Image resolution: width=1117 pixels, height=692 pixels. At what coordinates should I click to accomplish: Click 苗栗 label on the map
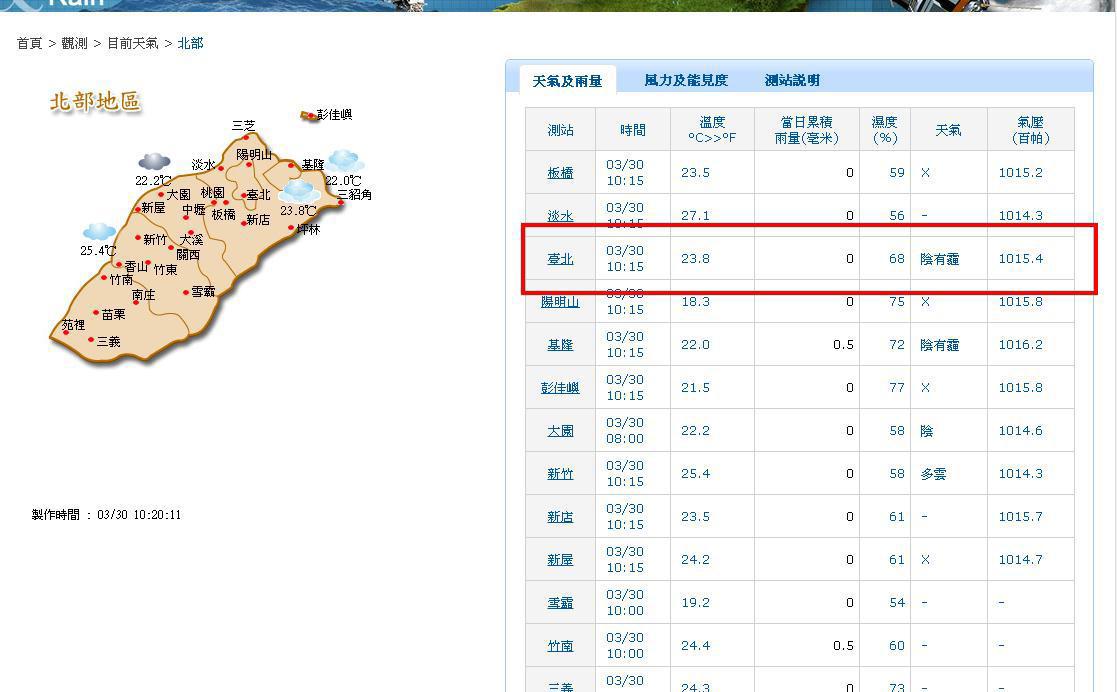pos(113,314)
